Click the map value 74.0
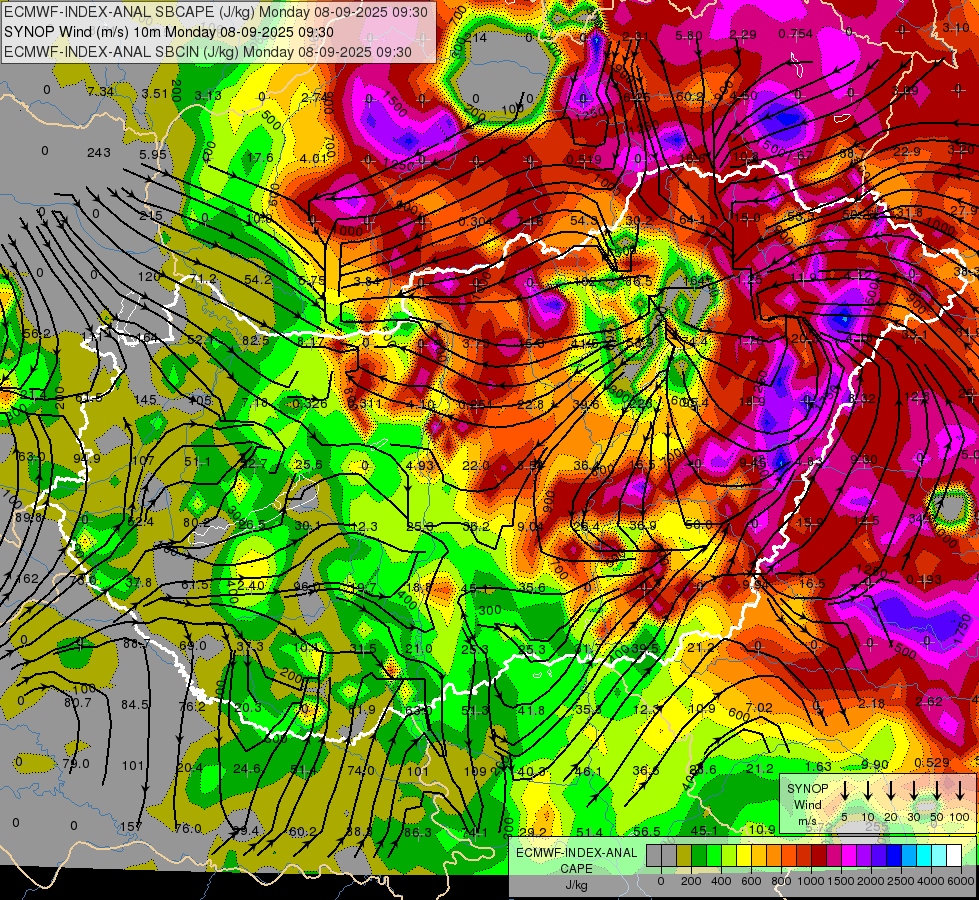 point(361,770)
